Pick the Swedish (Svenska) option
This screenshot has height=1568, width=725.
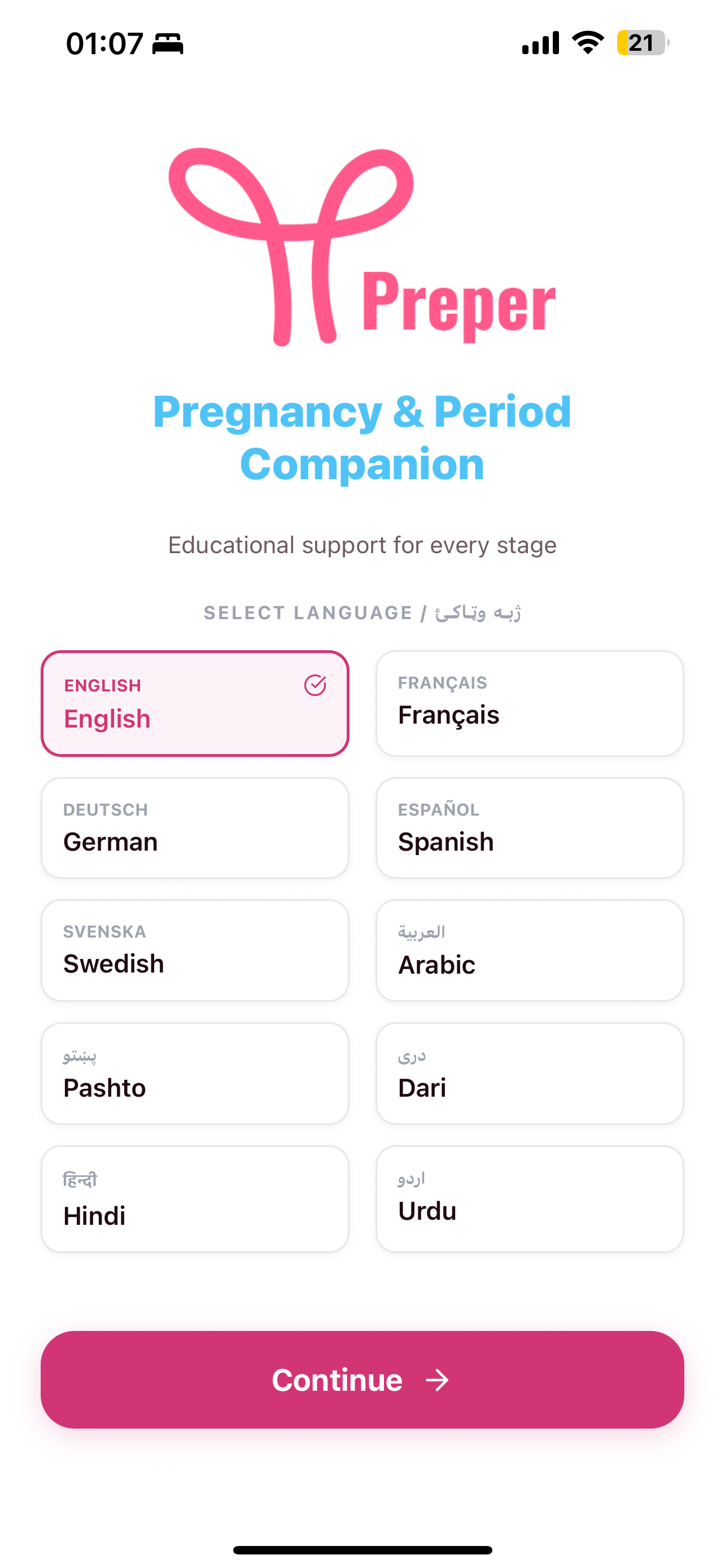point(195,950)
